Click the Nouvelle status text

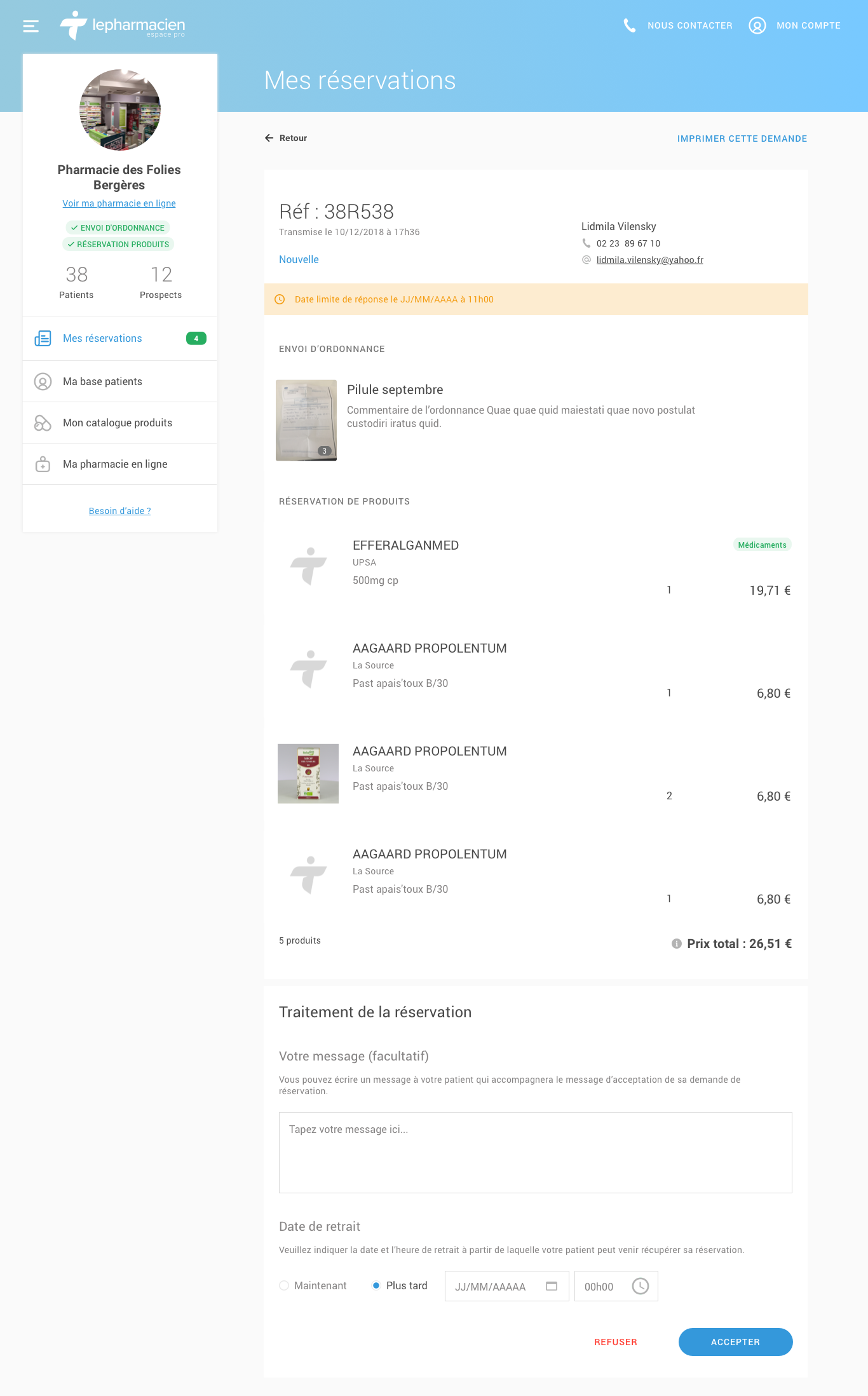(299, 259)
